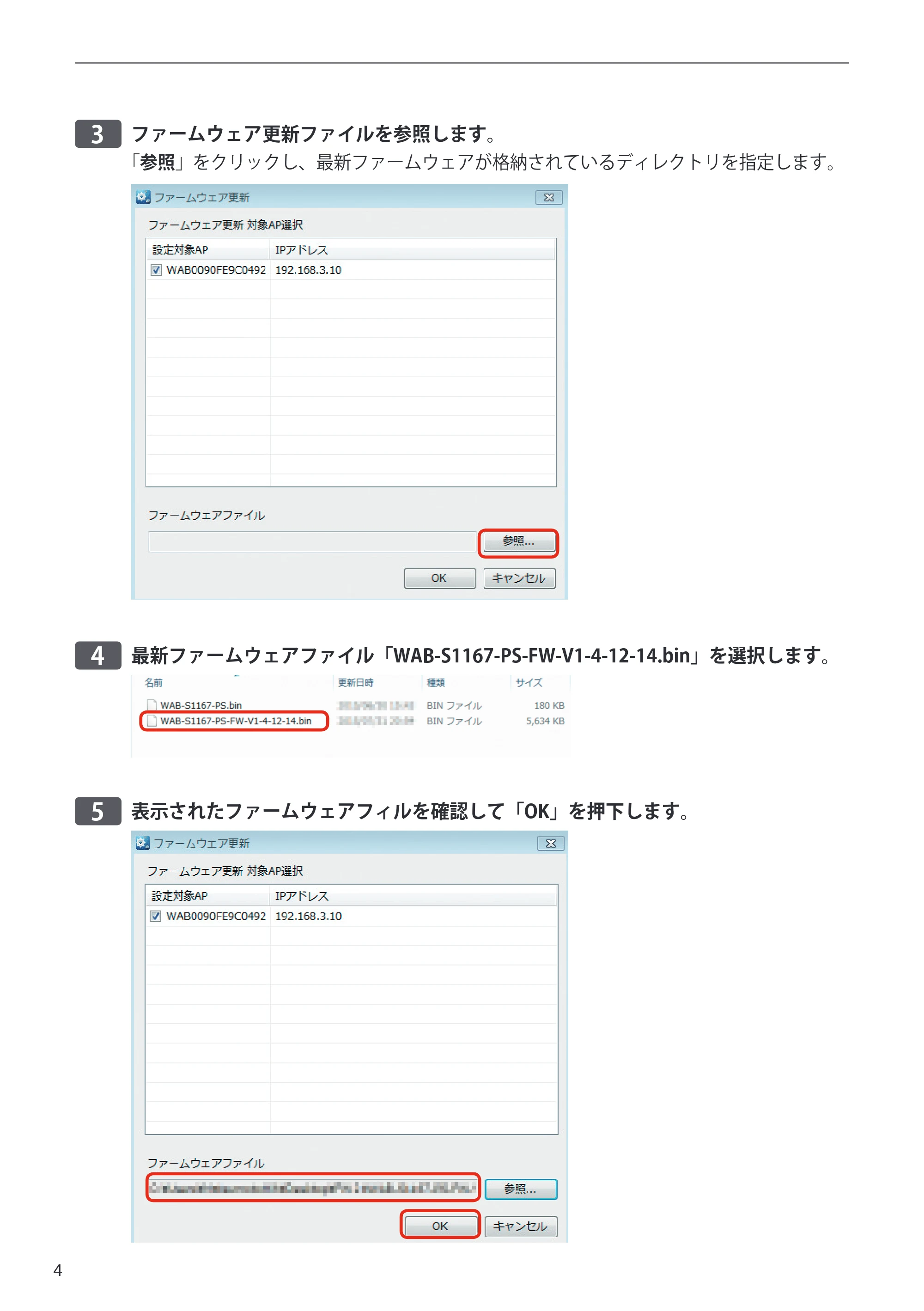Image resolution: width=924 pixels, height=1311 pixels.
Task: Click キャンセル in the step 5 dialog
Action: coord(520,1226)
